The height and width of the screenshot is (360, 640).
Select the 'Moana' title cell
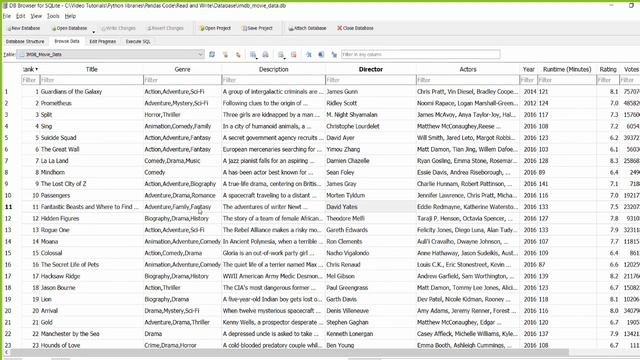91,242
